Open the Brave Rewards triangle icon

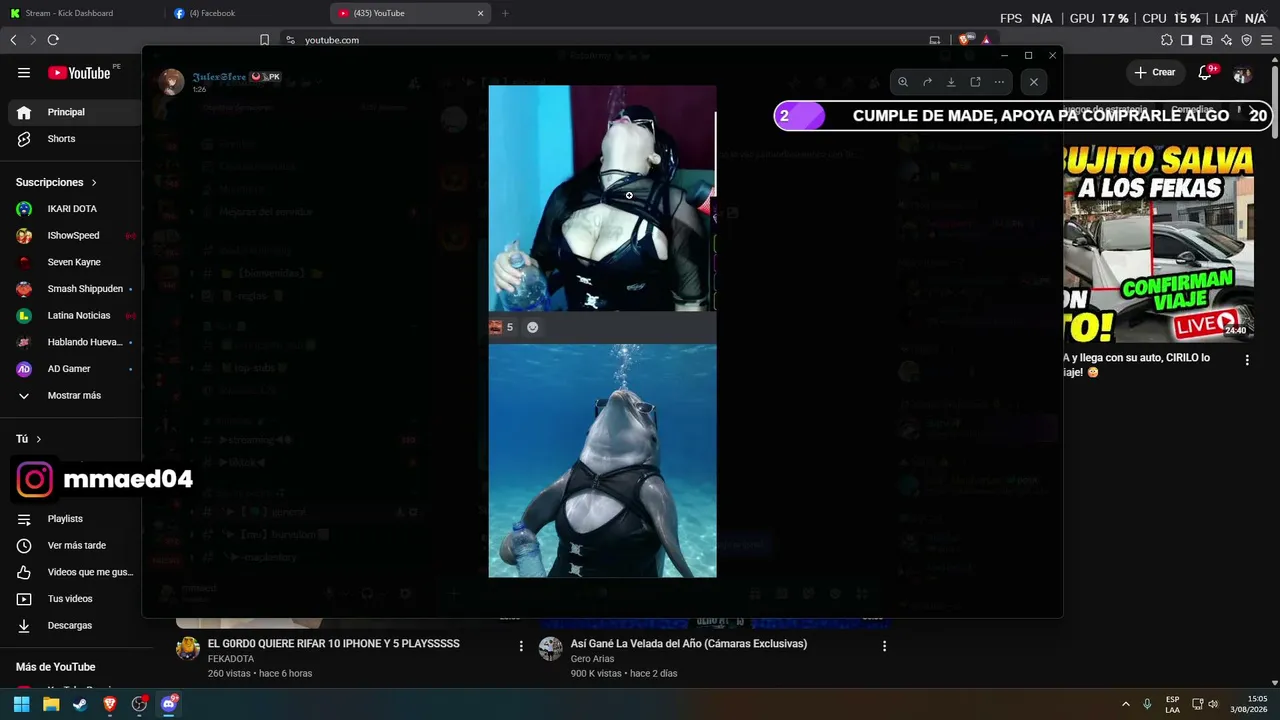986,40
